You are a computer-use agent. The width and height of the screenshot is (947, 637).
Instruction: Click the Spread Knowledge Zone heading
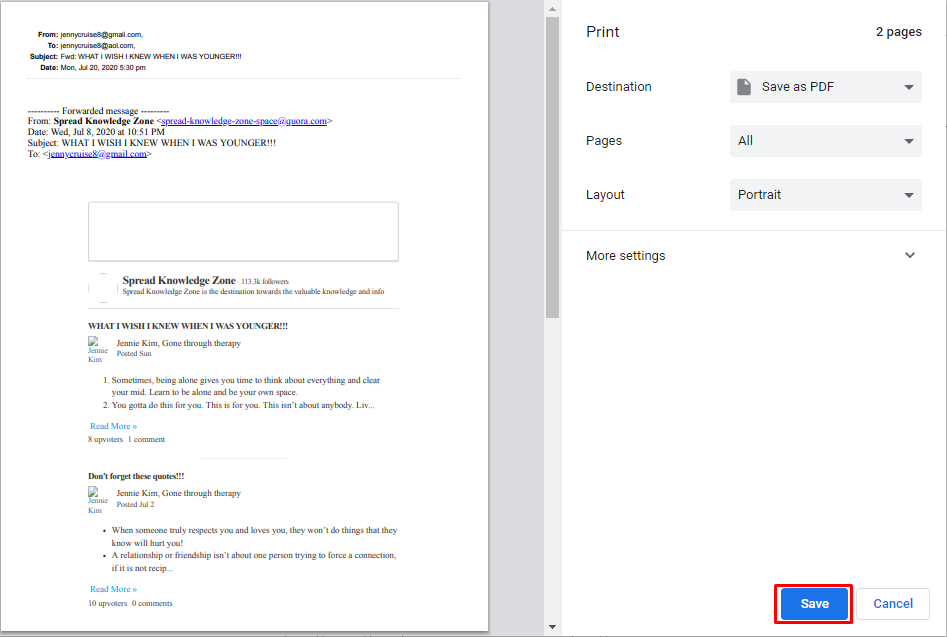(x=179, y=280)
